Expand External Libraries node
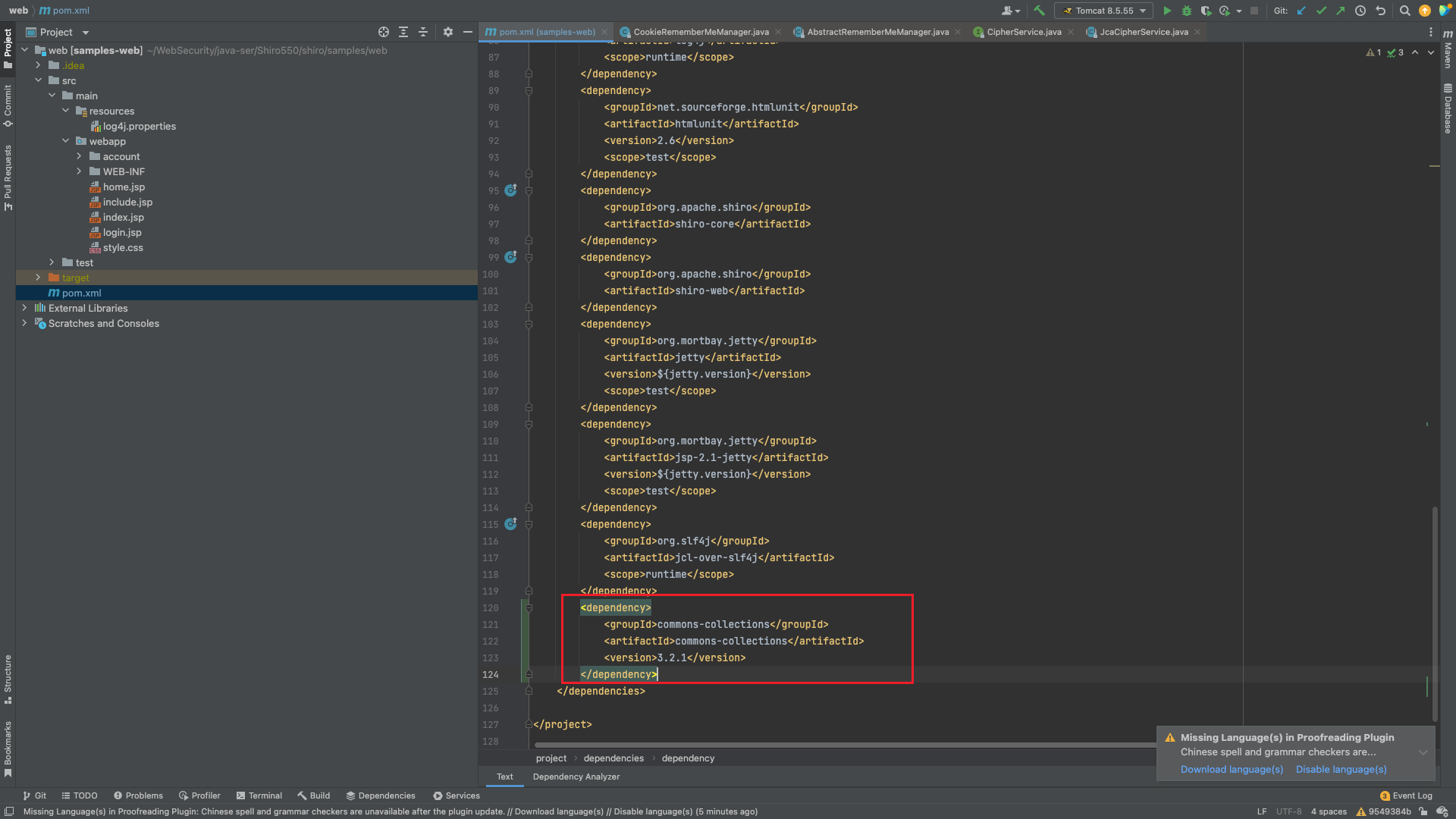The width and height of the screenshot is (1456, 819). [x=24, y=308]
